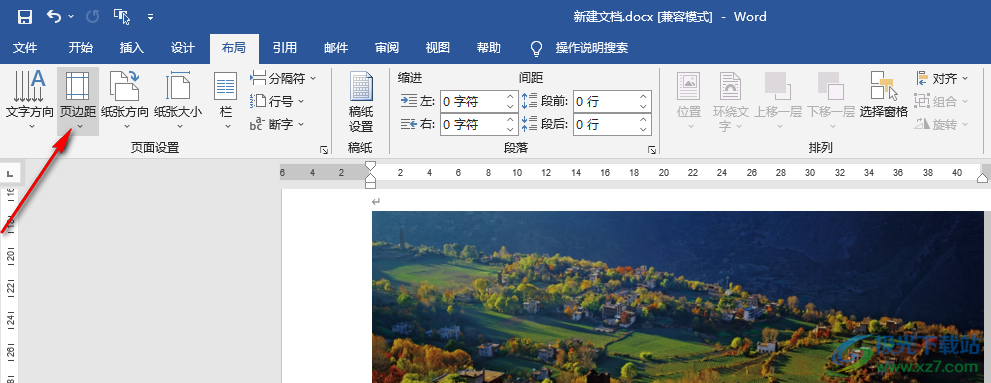The image size is (991, 383).
Task: Open Customize Quick Access Toolbar arrow
Action: pyautogui.click(x=150, y=17)
